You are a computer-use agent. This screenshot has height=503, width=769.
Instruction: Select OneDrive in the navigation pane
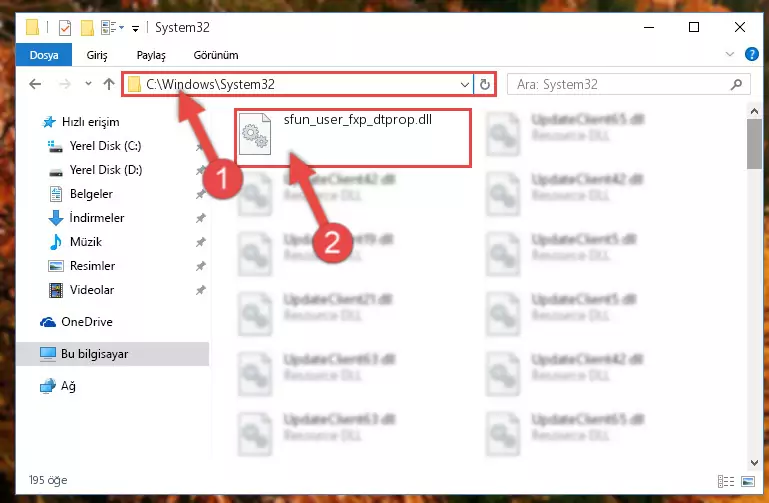(x=76, y=322)
